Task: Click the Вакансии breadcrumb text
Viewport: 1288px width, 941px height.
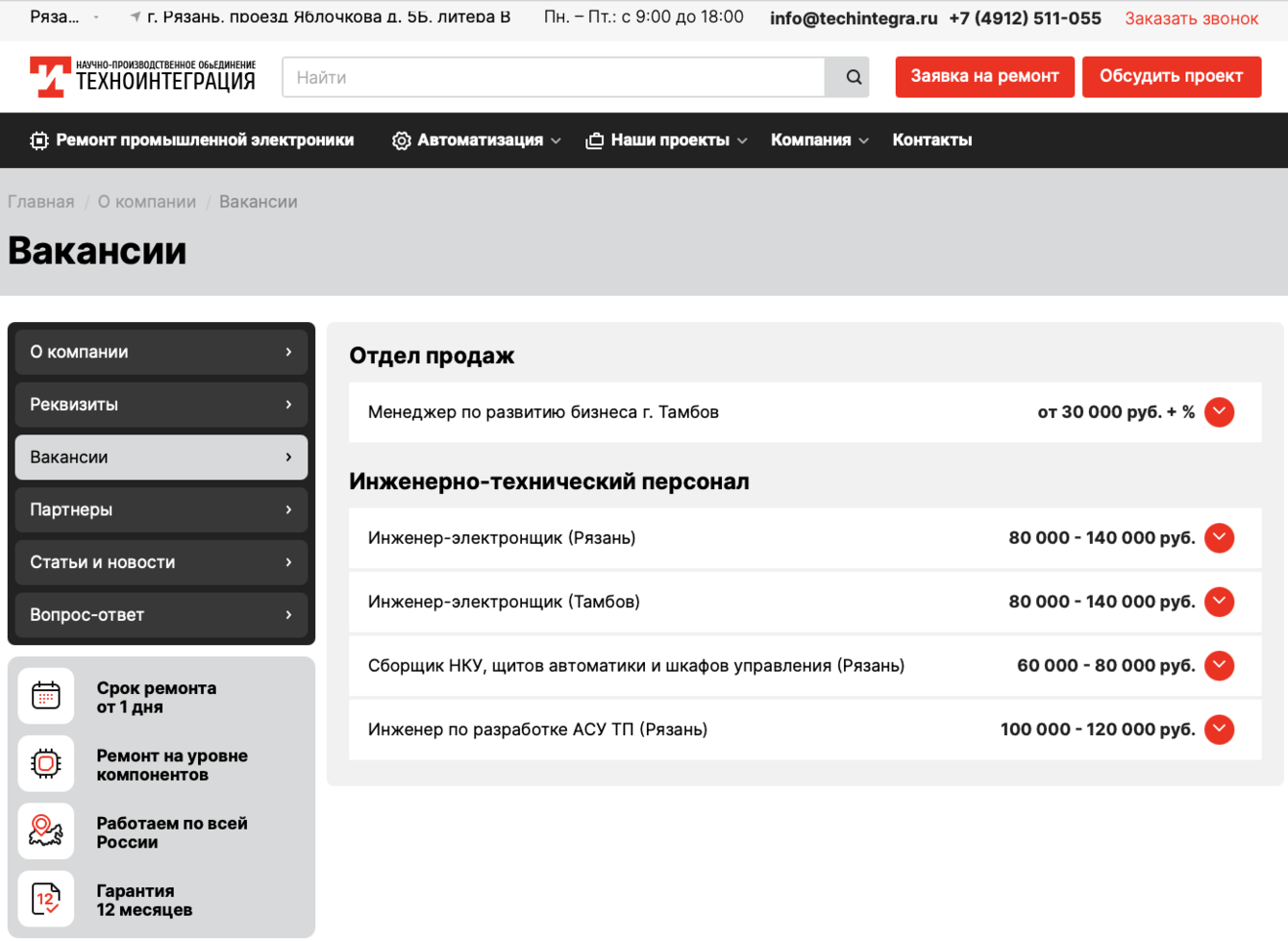Action: tap(259, 202)
